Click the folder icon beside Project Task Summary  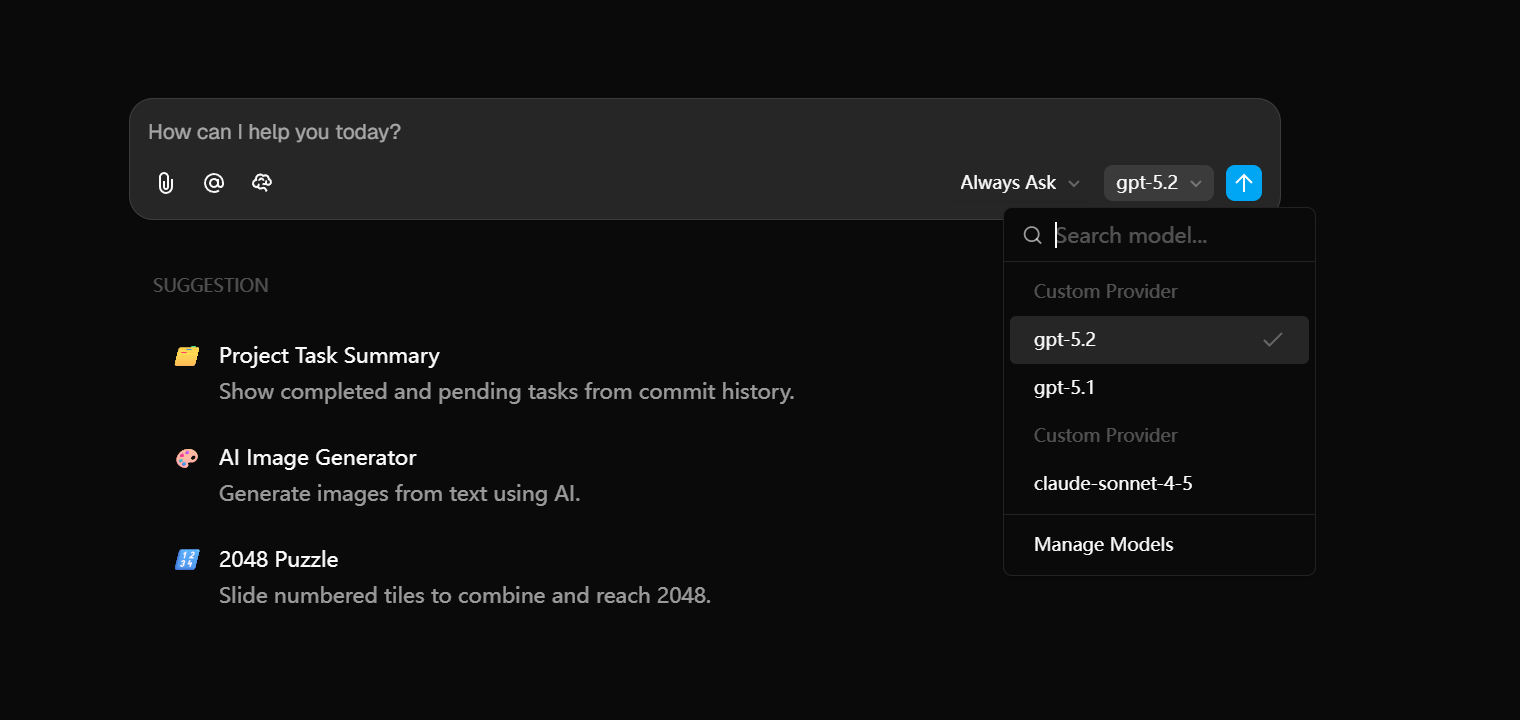(x=187, y=356)
